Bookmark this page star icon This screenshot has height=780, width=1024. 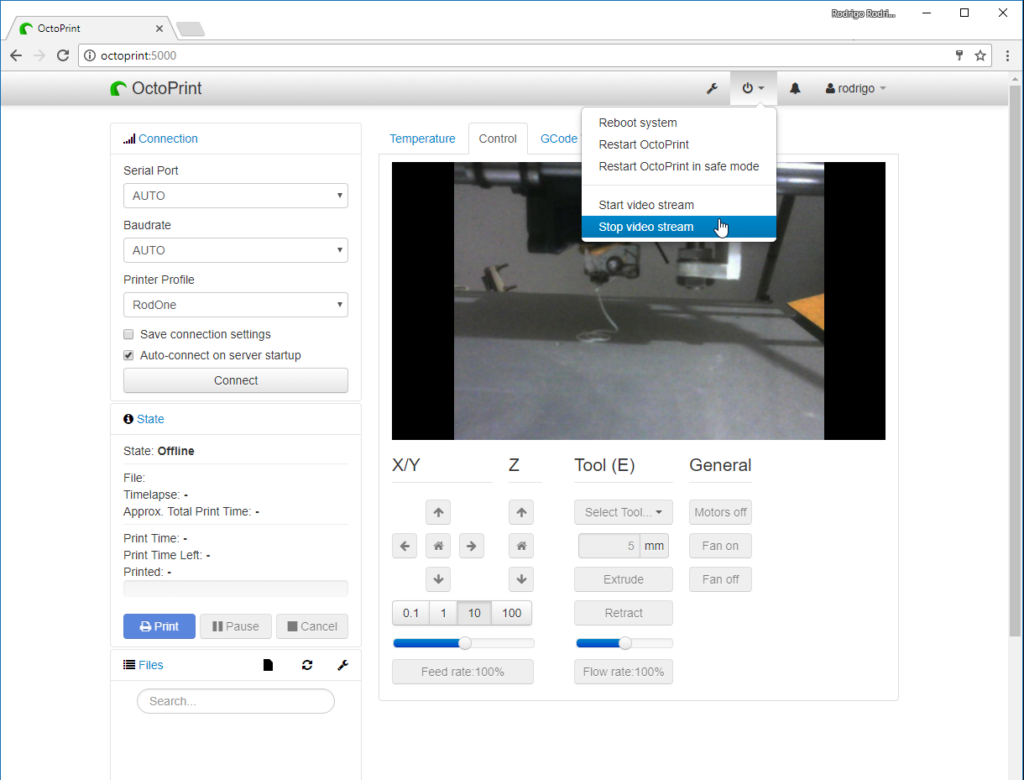980,56
